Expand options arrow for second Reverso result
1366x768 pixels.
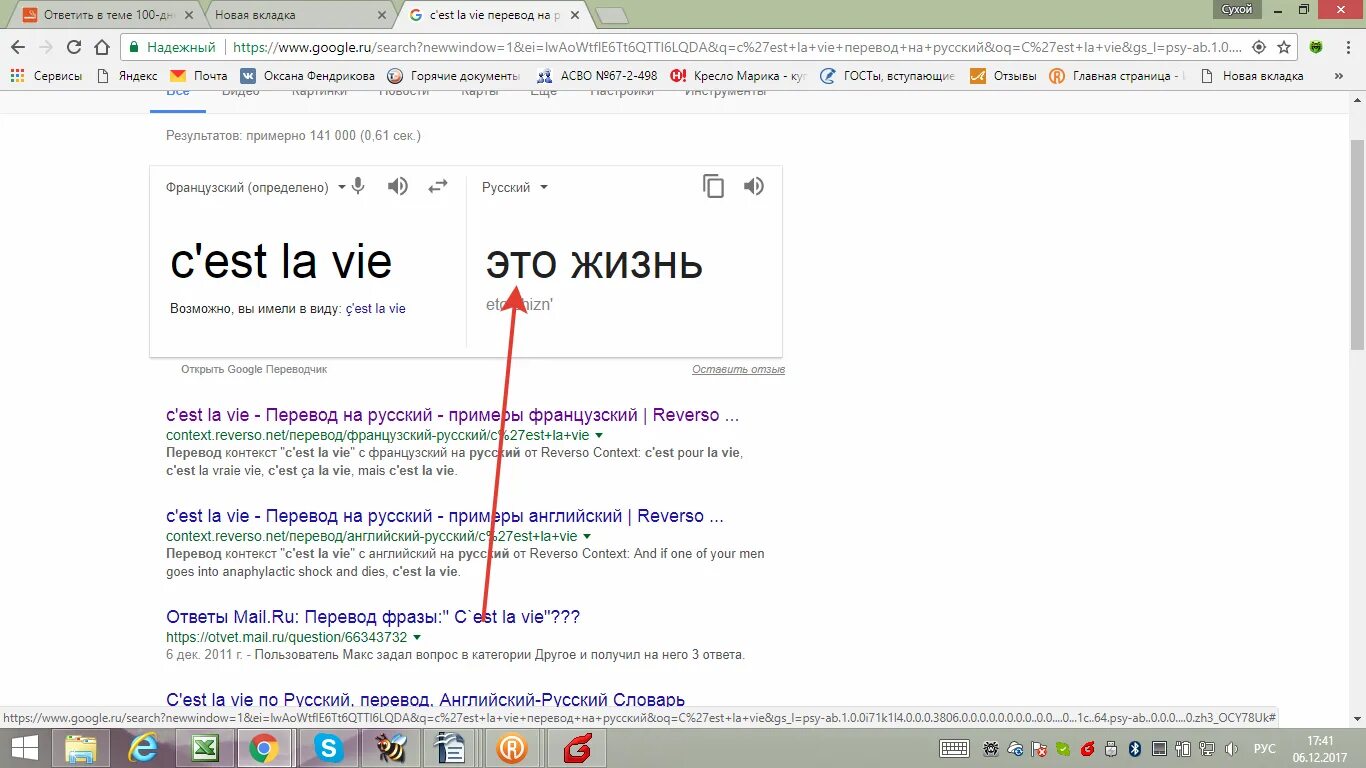coord(587,537)
